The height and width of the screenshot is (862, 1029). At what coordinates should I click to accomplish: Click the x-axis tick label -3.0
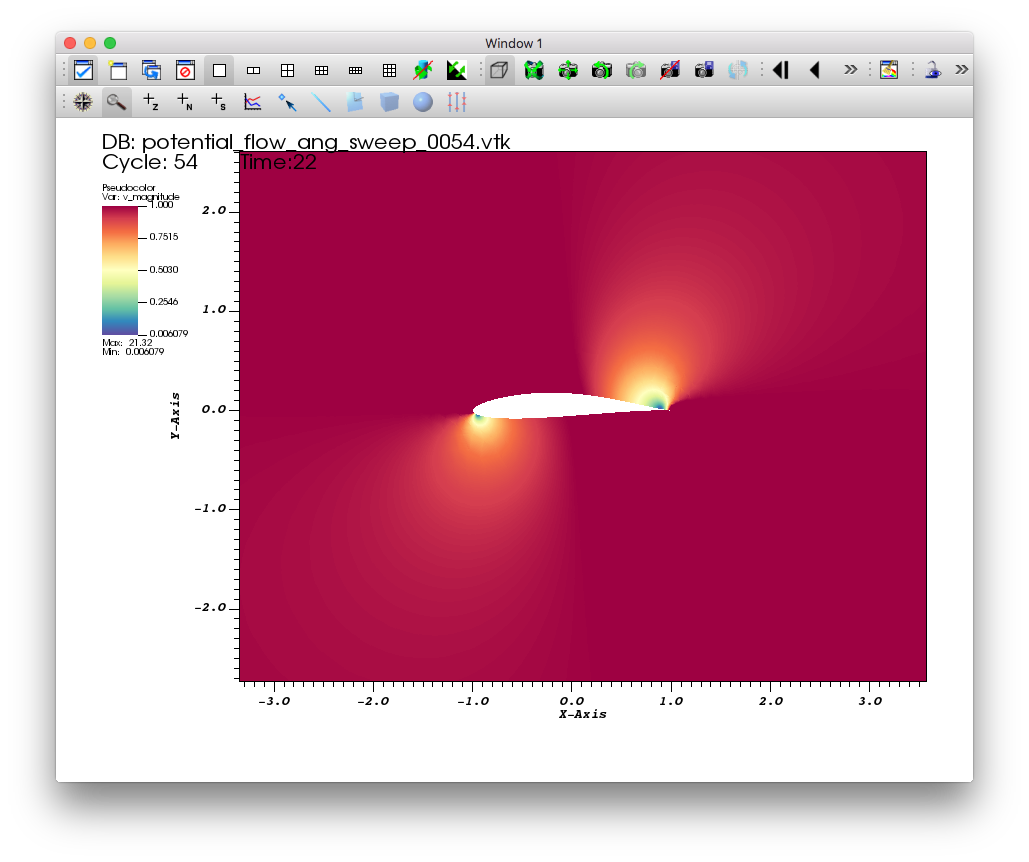274,701
